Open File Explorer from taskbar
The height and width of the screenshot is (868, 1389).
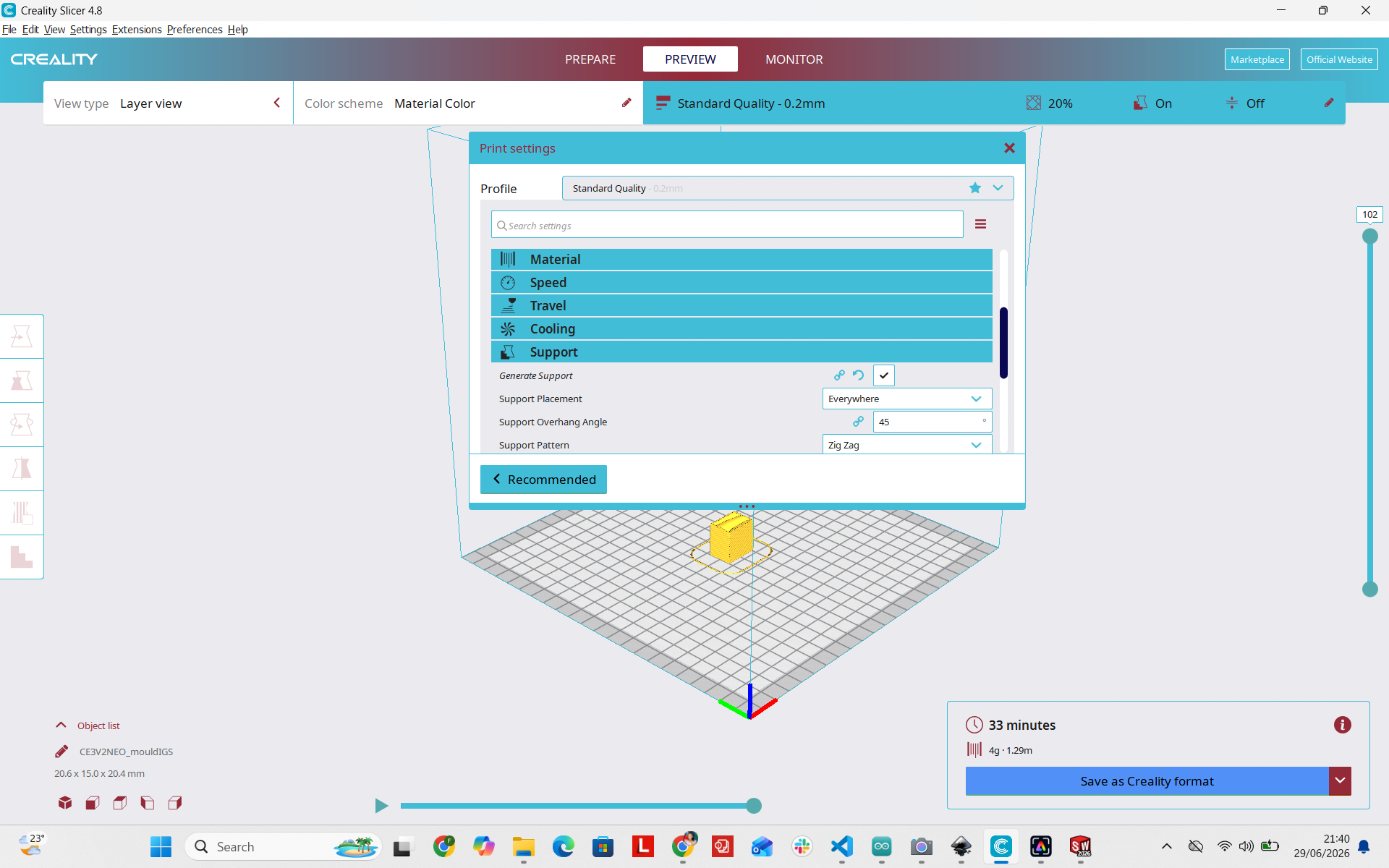[524, 846]
